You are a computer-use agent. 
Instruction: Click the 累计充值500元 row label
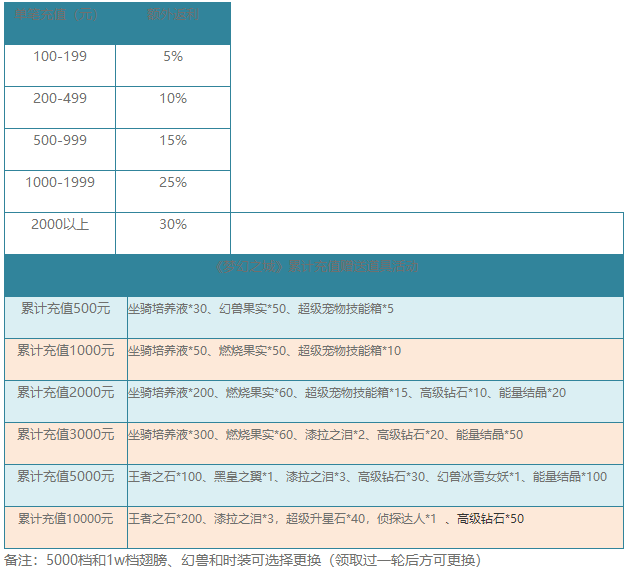66,309
